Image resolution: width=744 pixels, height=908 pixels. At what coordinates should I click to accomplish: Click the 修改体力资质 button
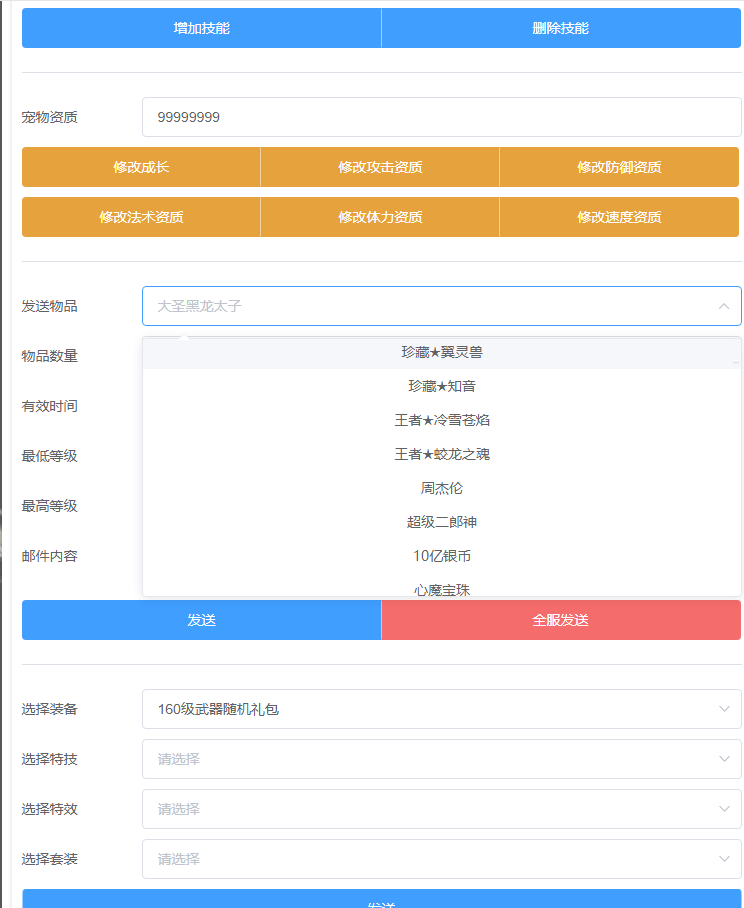380,217
